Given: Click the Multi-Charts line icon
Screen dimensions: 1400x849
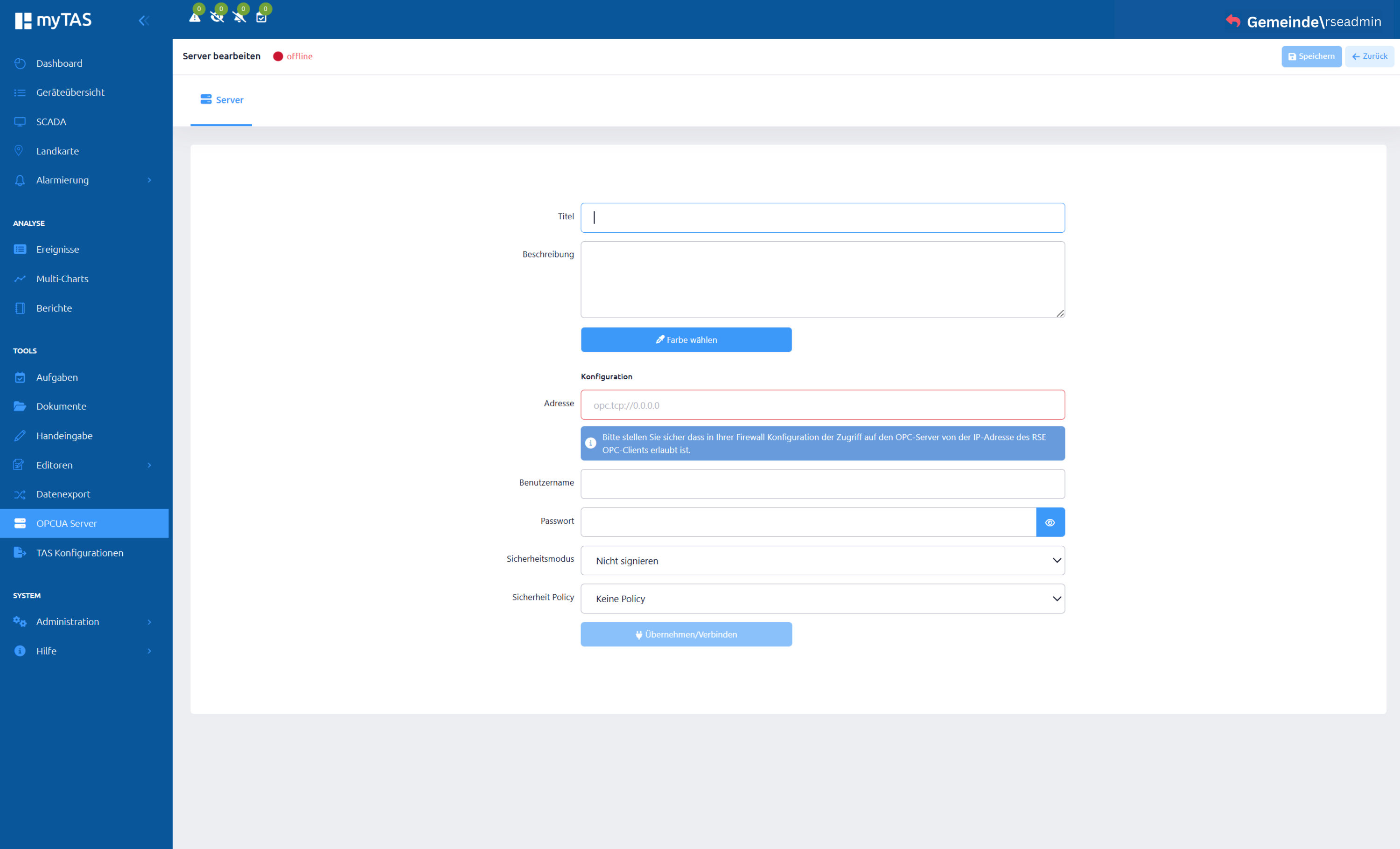Looking at the screenshot, I should pyautogui.click(x=20, y=279).
